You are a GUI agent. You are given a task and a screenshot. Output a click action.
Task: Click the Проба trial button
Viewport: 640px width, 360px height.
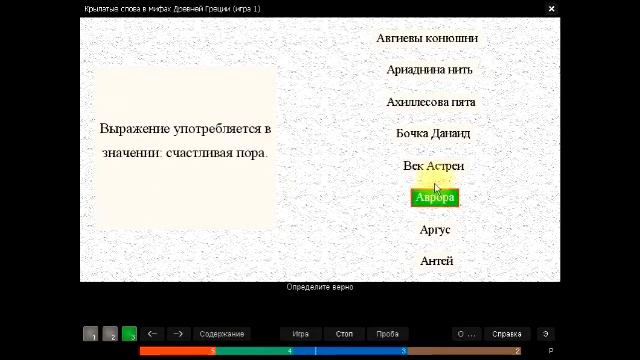pyautogui.click(x=387, y=334)
